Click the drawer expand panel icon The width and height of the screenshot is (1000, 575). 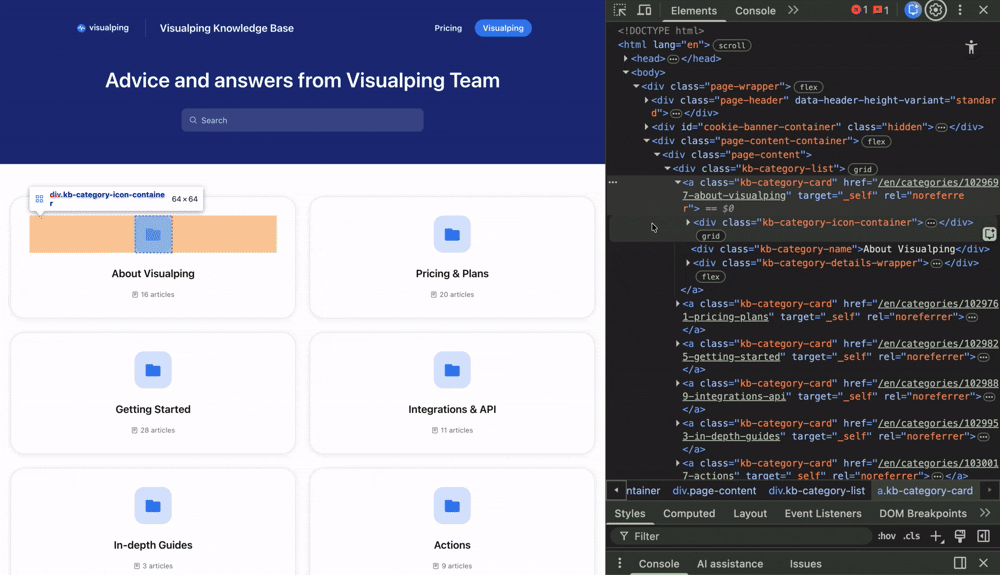(x=960, y=563)
